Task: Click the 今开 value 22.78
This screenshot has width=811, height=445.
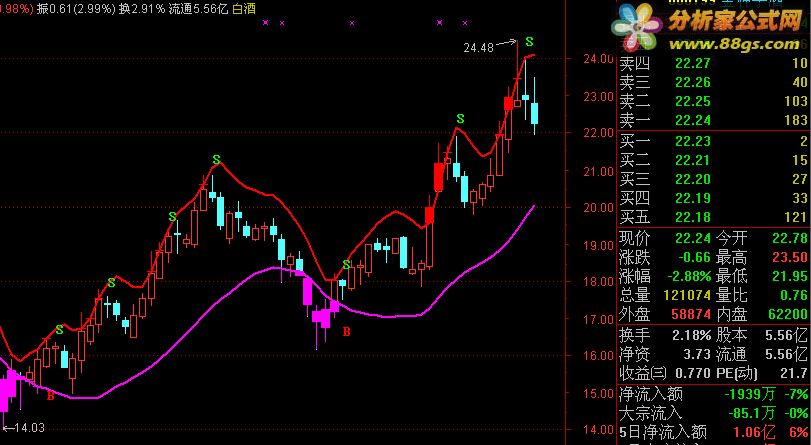Action: (x=790, y=238)
